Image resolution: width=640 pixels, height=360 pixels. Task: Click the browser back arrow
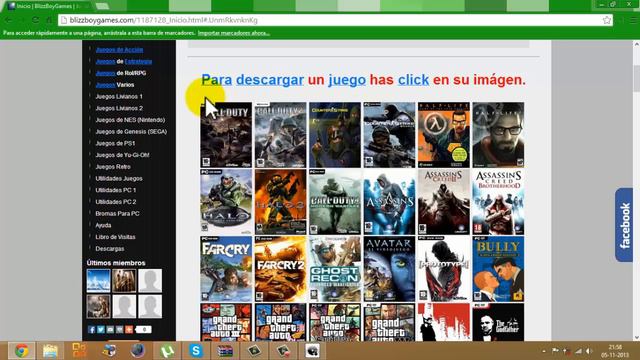[x=9, y=20]
